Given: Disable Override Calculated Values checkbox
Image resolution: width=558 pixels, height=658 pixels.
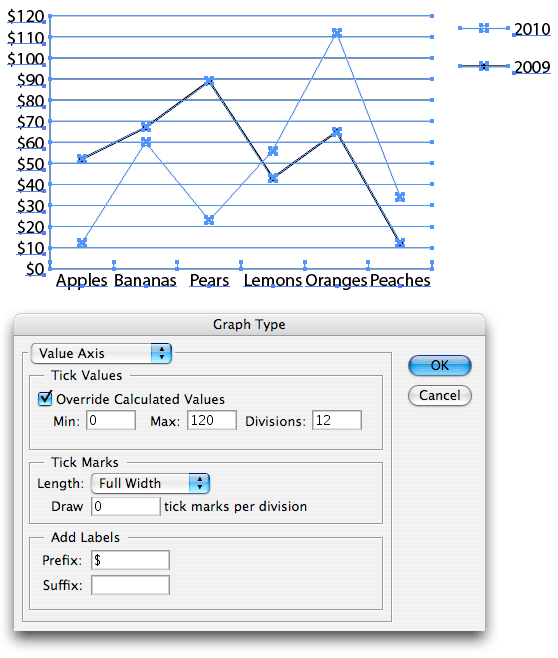Looking at the screenshot, I should (45, 398).
